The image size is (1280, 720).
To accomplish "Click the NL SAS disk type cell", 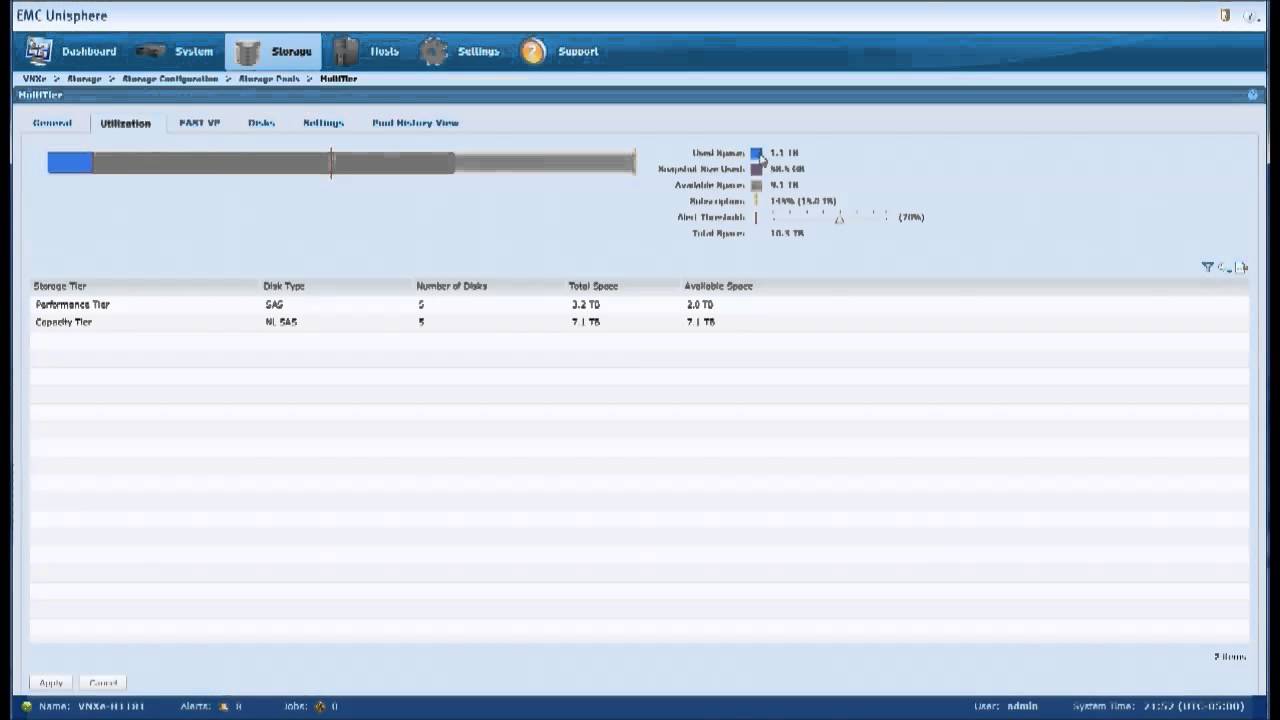I will pos(281,322).
